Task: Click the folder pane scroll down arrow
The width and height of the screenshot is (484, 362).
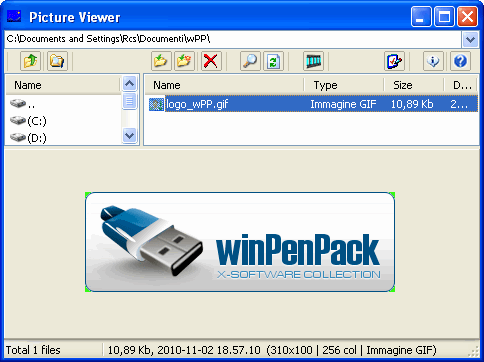Action: point(129,135)
